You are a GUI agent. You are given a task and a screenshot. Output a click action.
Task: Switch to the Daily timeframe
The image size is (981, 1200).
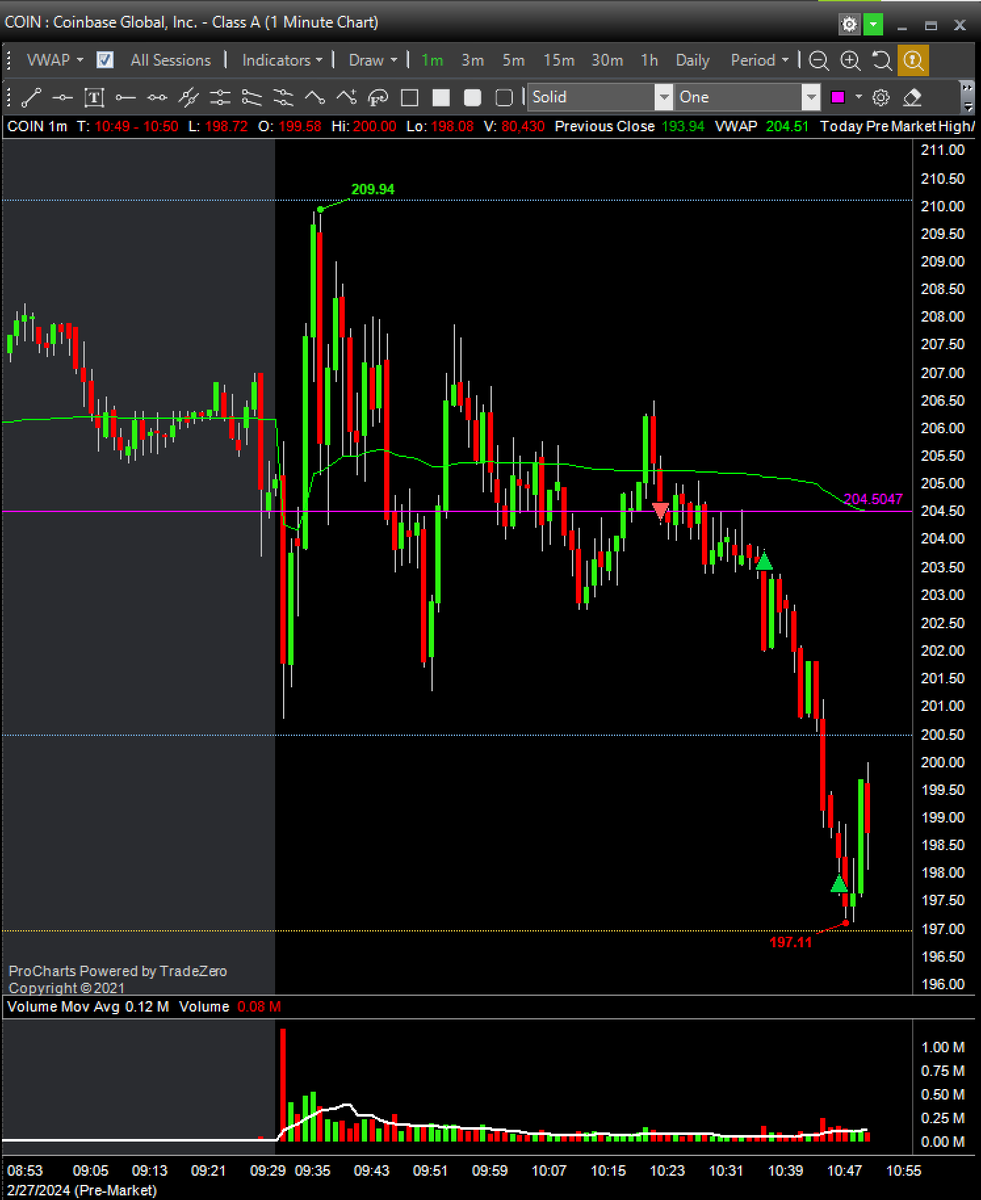tap(692, 60)
